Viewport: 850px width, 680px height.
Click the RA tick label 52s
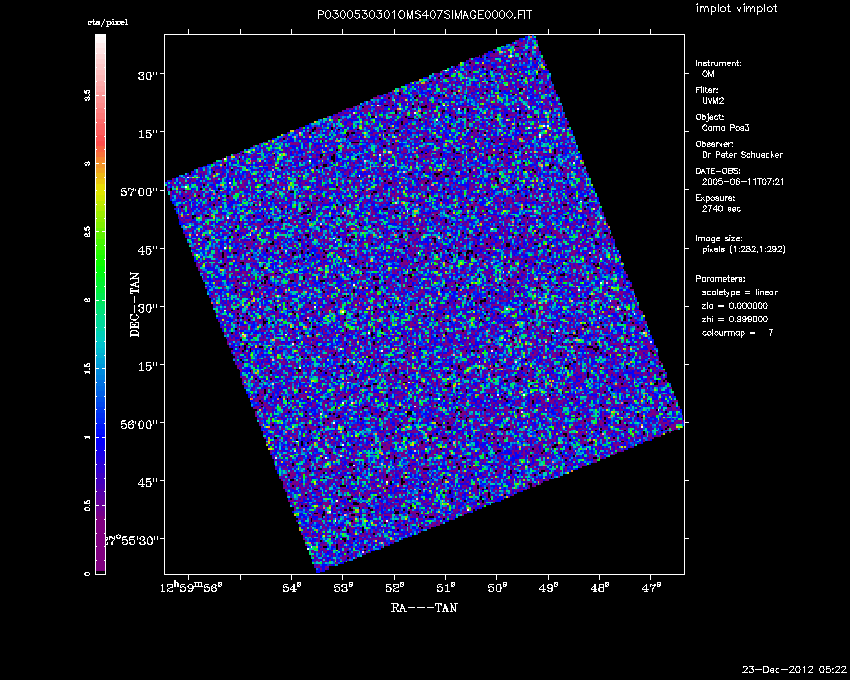[x=394, y=587]
